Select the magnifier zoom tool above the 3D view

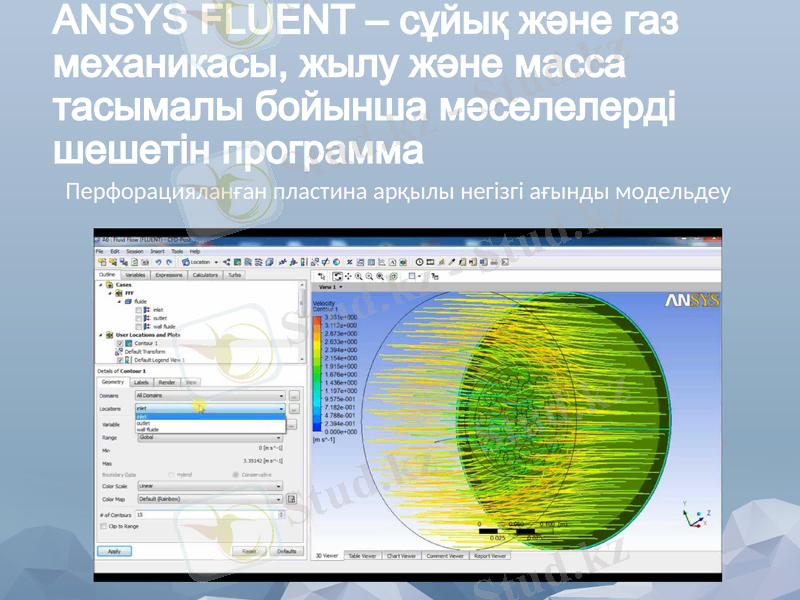359,275
